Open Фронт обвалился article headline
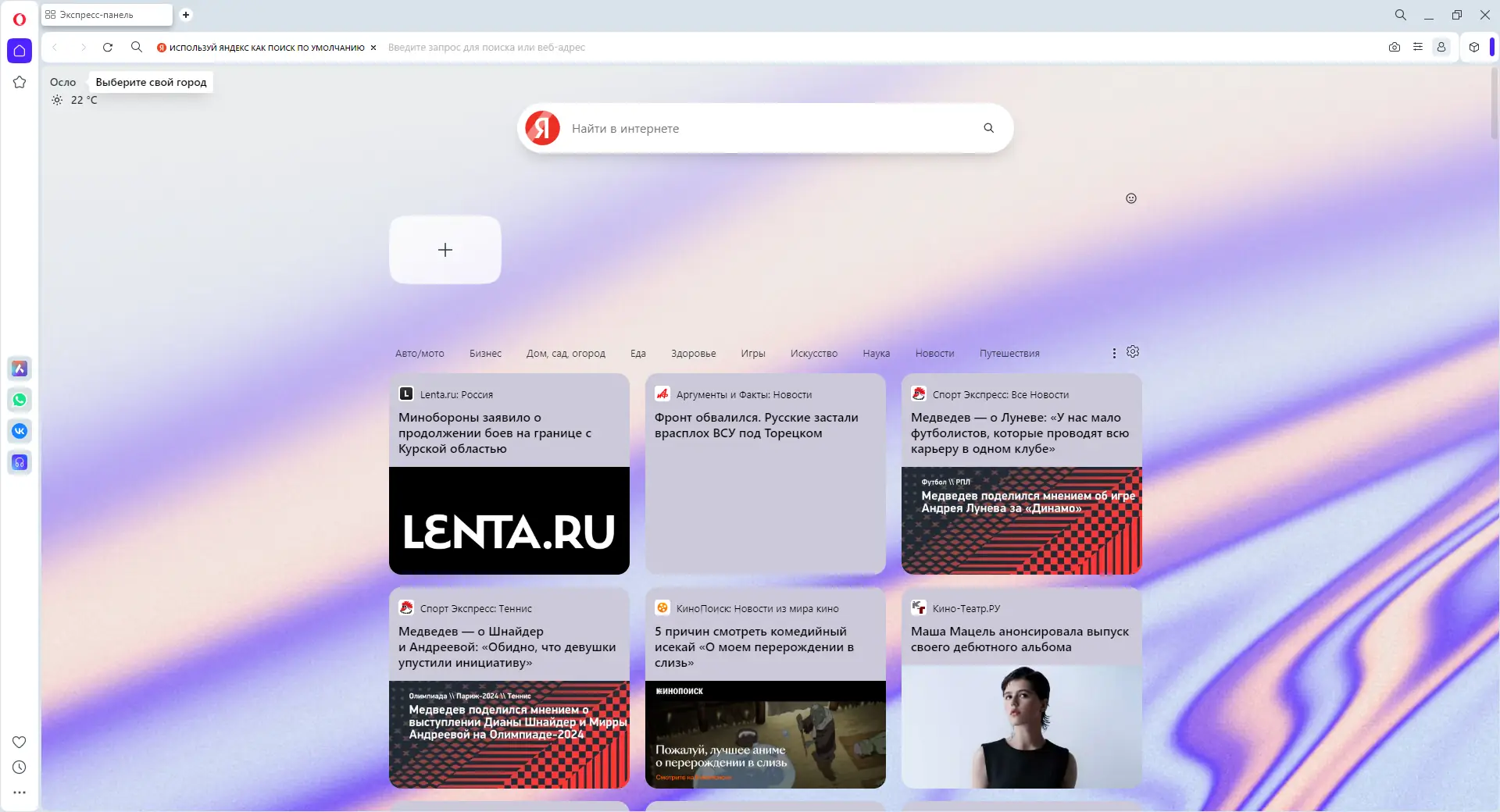 point(756,426)
